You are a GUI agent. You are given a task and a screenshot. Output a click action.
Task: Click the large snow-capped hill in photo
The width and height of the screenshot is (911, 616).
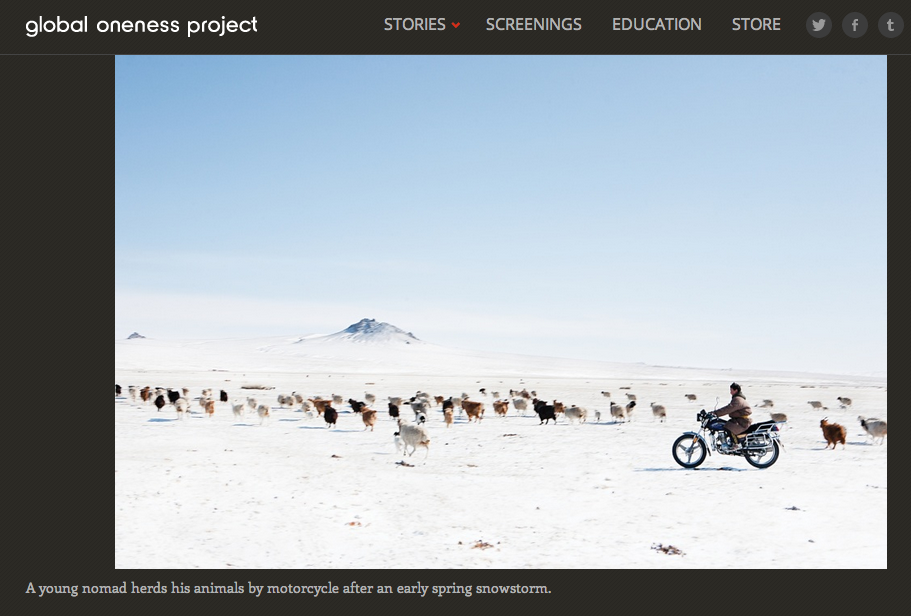click(366, 331)
